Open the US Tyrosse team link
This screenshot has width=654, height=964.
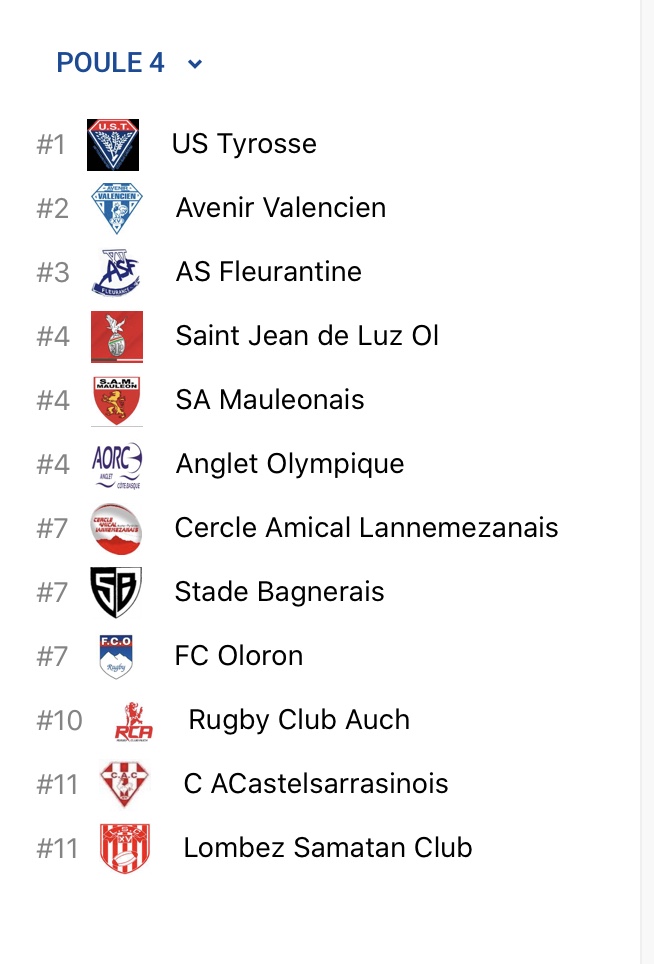point(244,144)
